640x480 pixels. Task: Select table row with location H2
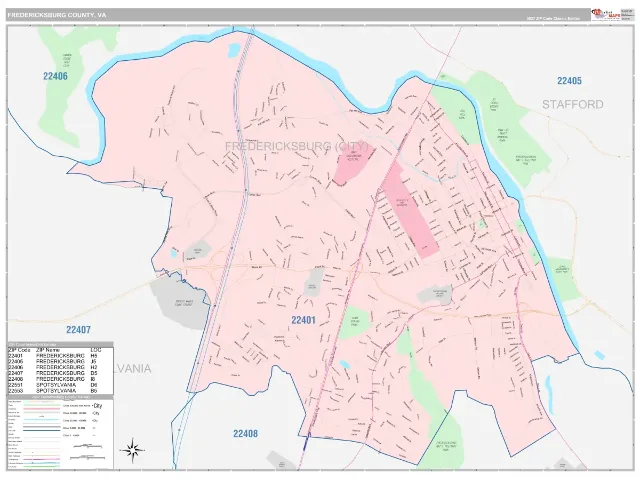pyautogui.click(x=60, y=367)
